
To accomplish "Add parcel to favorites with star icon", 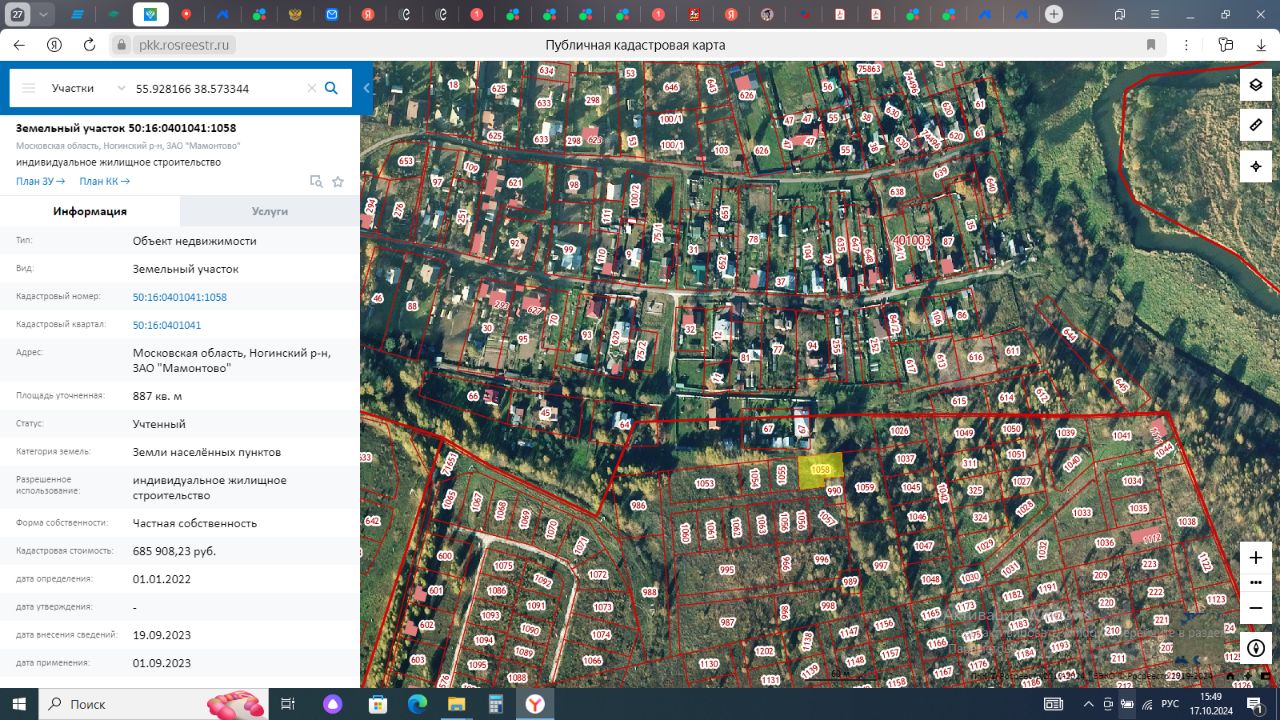I will point(338,182).
